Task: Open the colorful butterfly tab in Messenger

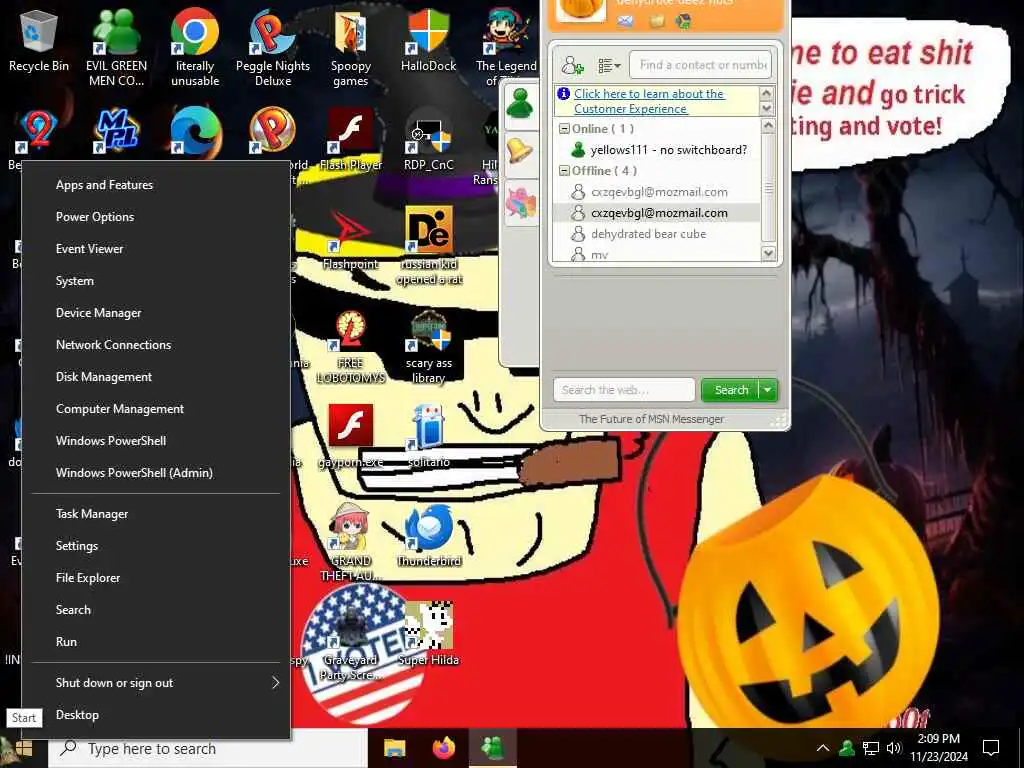Action: coord(520,201)
